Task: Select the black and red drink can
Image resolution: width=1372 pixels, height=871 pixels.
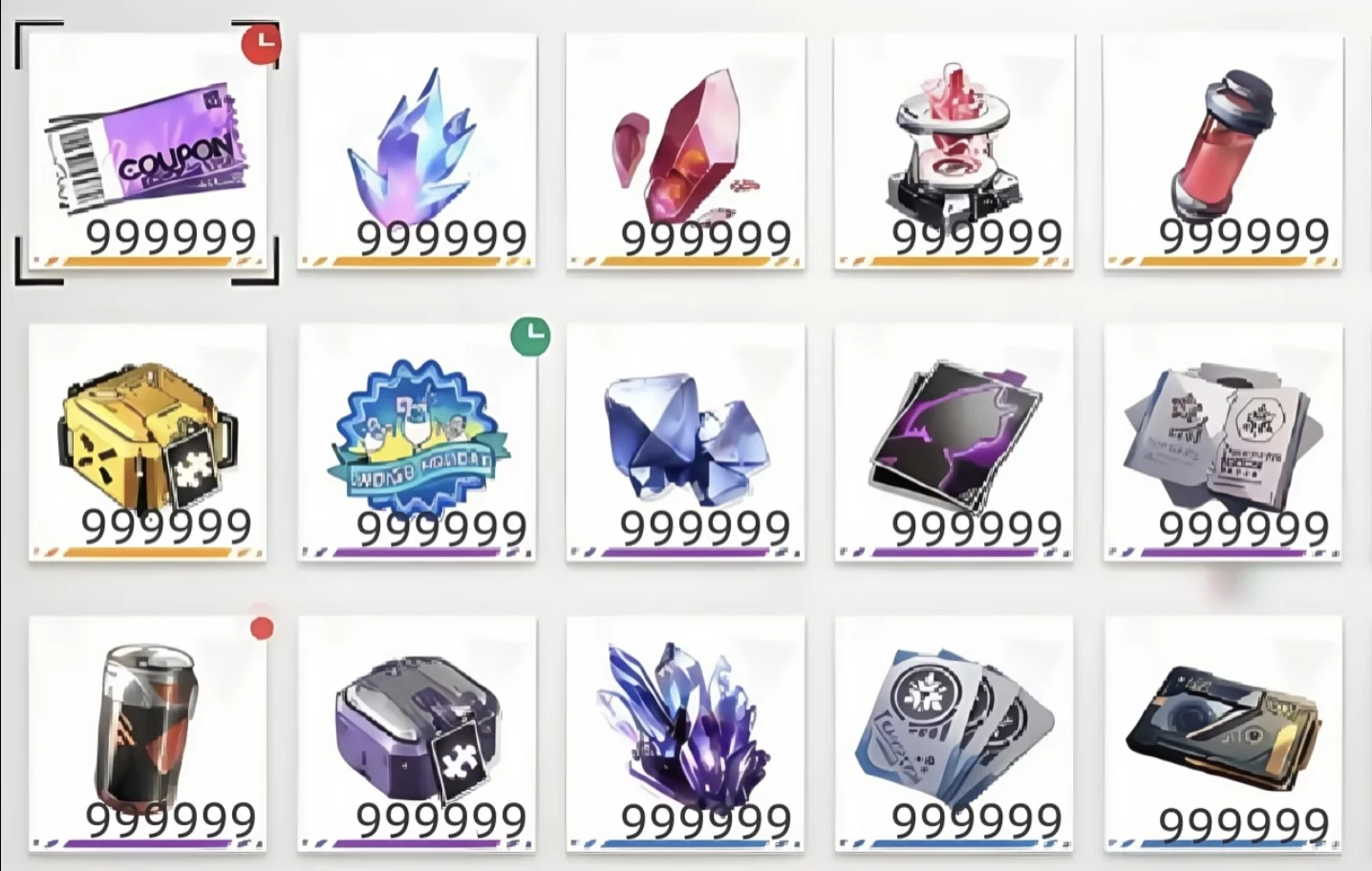Action: point(147,733)
